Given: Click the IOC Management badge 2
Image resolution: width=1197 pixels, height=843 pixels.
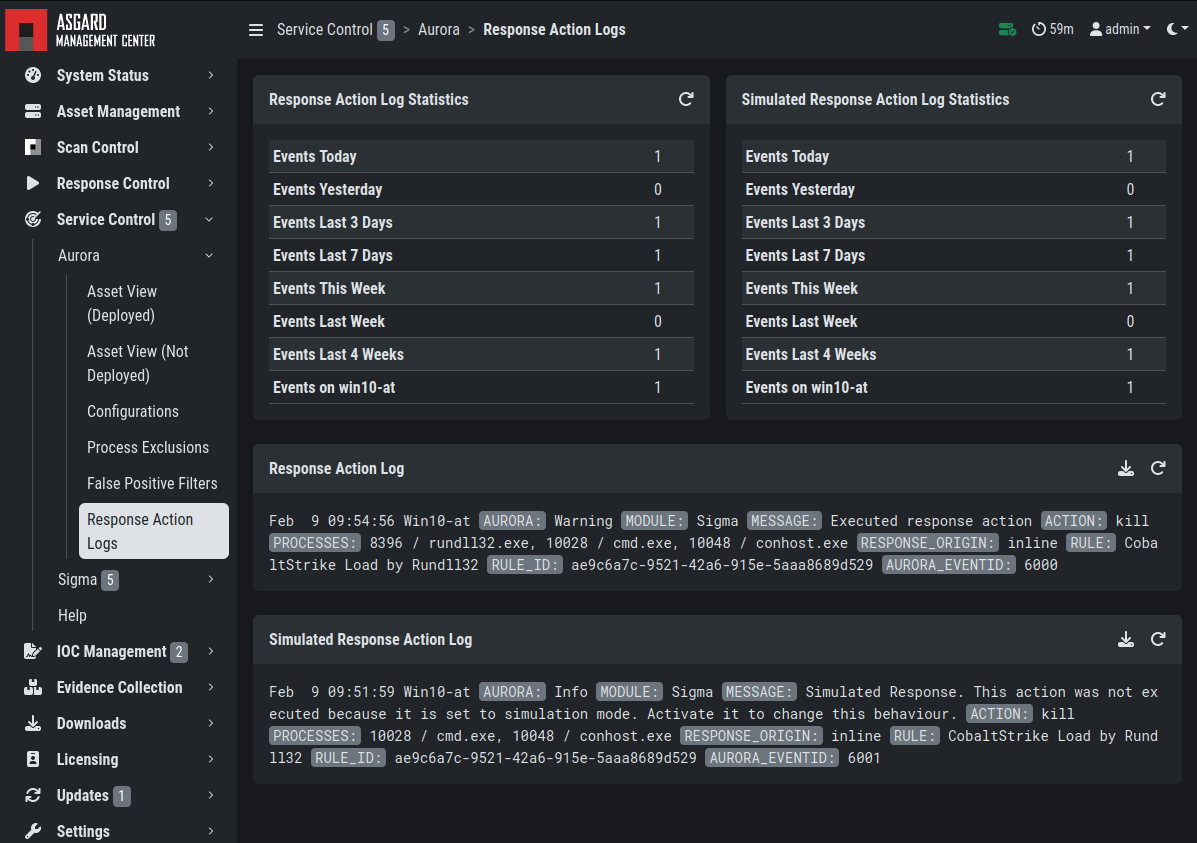Looking at the screenshot, I should point(179,651).
